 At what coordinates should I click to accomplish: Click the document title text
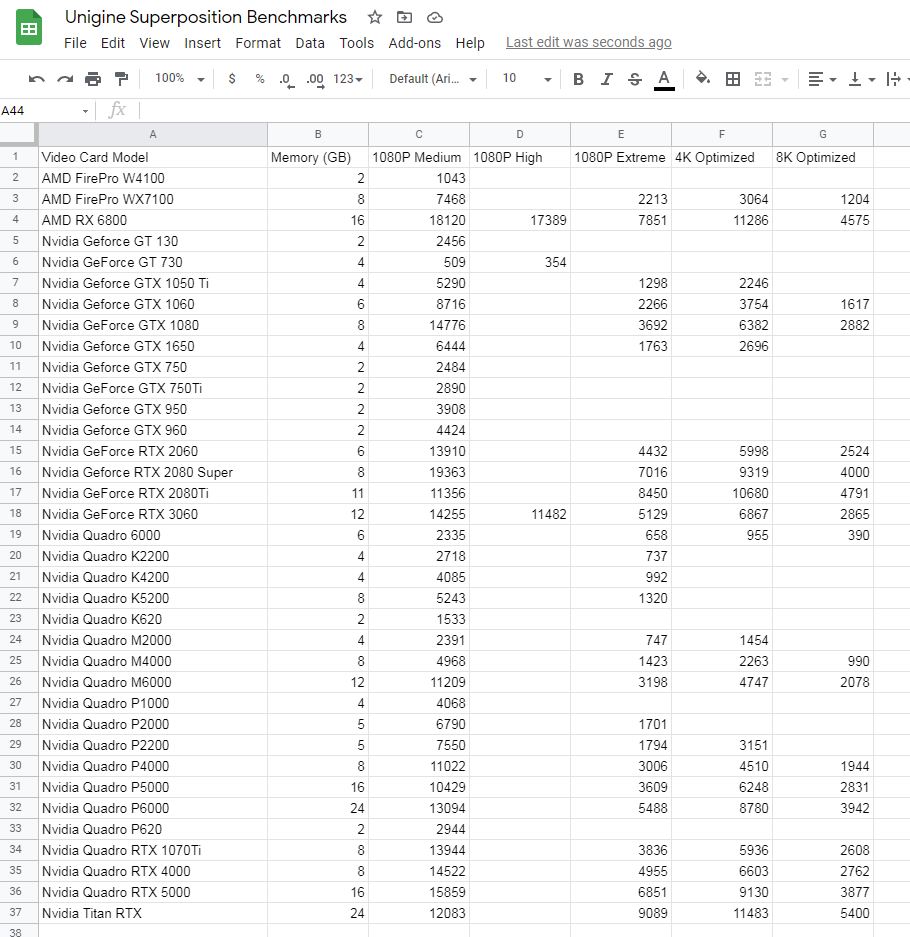[x=206, y=17]
